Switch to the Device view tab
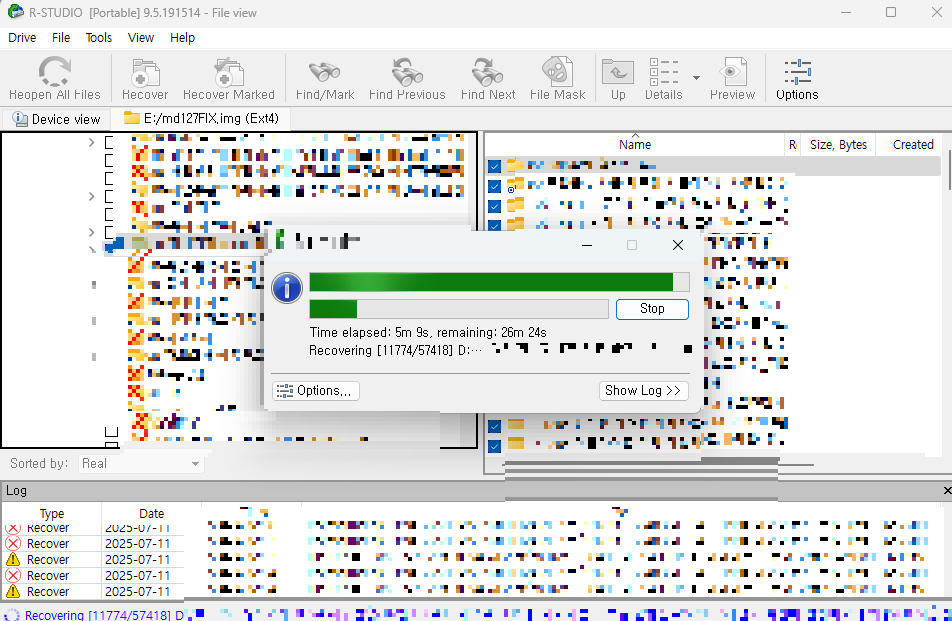This screenshot has width=952, height=621. [56, 119]
